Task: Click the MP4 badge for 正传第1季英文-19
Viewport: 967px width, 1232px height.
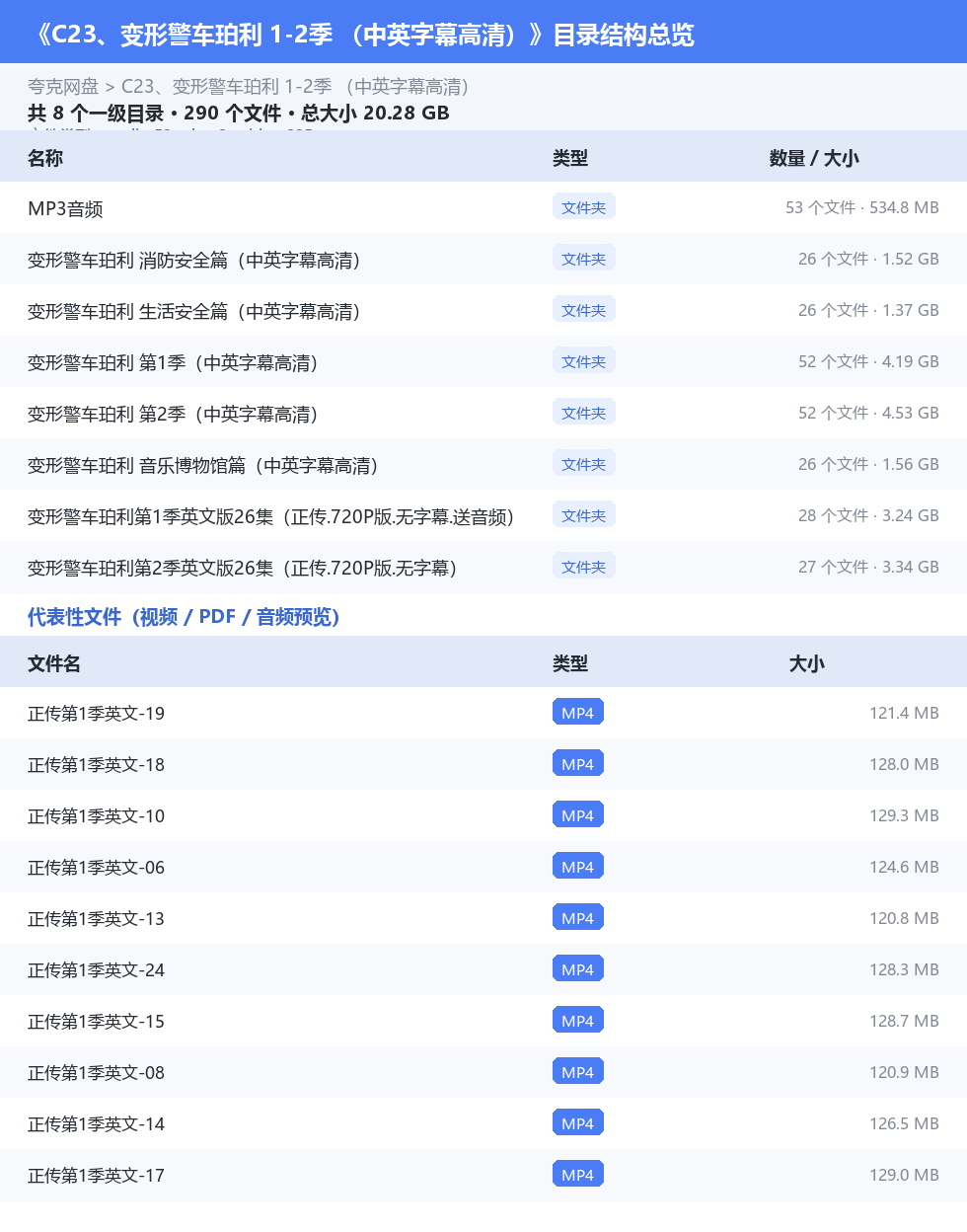Action: coord(578,713)
